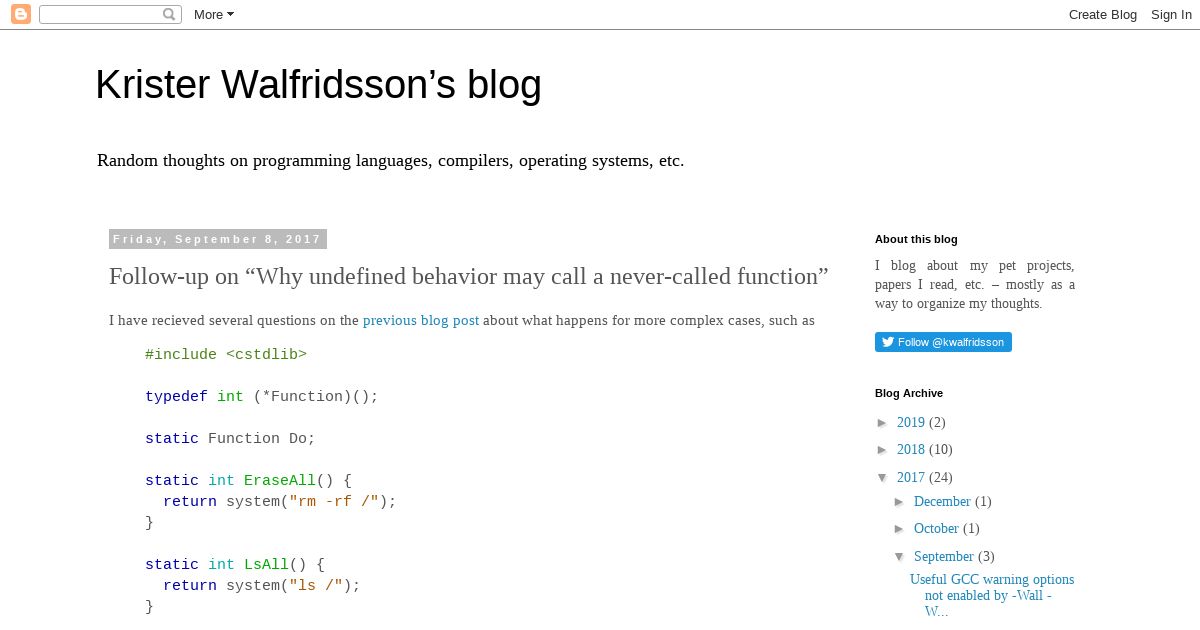This screenshot has width=1200, height=630.
Task: Open the Follow-up on undefined behavior post title
Action: [469, 276]
